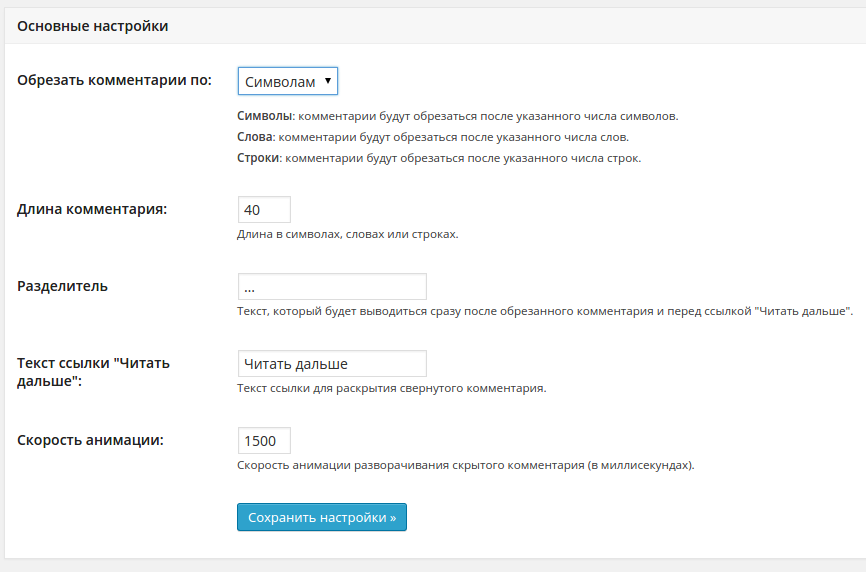Click the "Скорость анимации:" label
This screenshot has height=572, width=866.
click(x=91, y=440)
